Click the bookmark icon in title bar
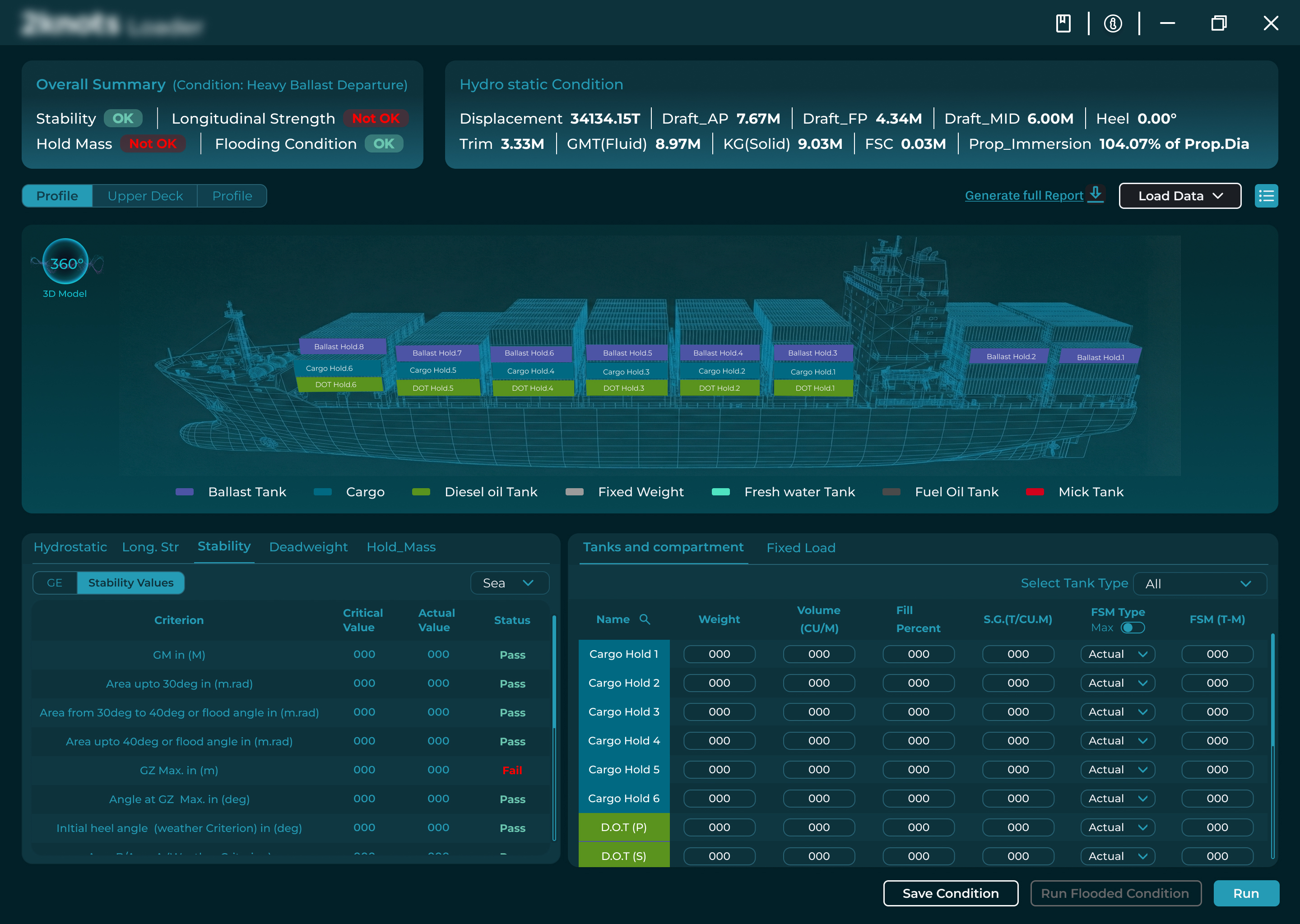 click(1063, 23)
